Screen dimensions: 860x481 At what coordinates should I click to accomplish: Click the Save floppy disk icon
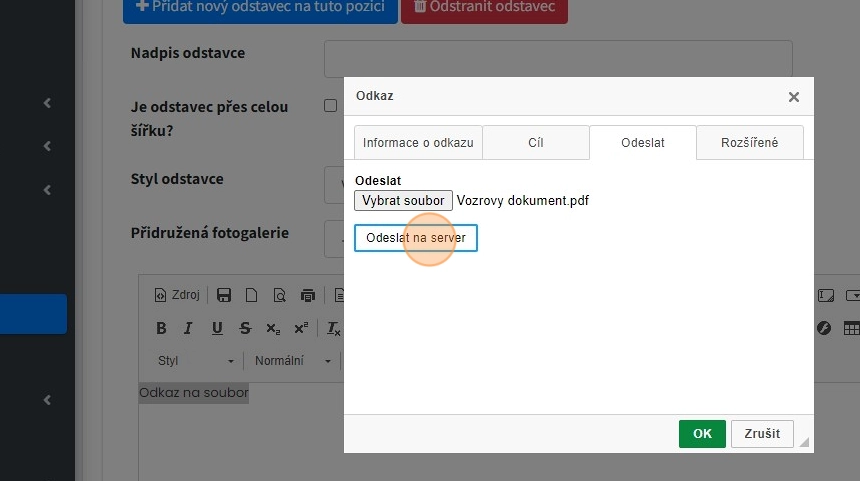[x=224, y=295]
